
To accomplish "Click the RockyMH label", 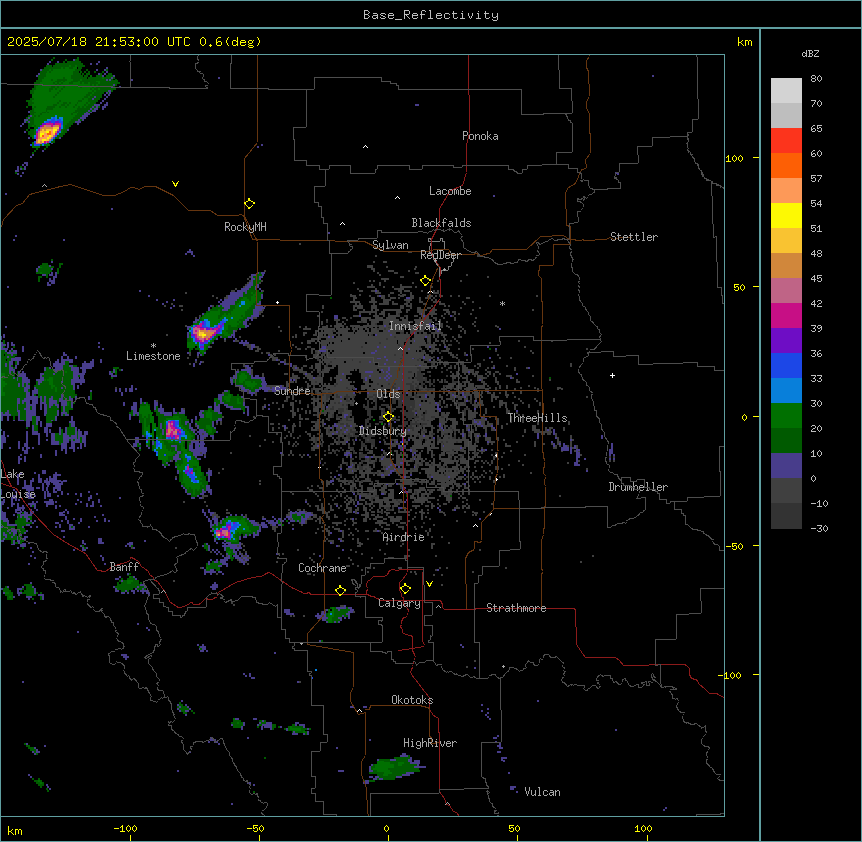I will (x=245, y=227).
